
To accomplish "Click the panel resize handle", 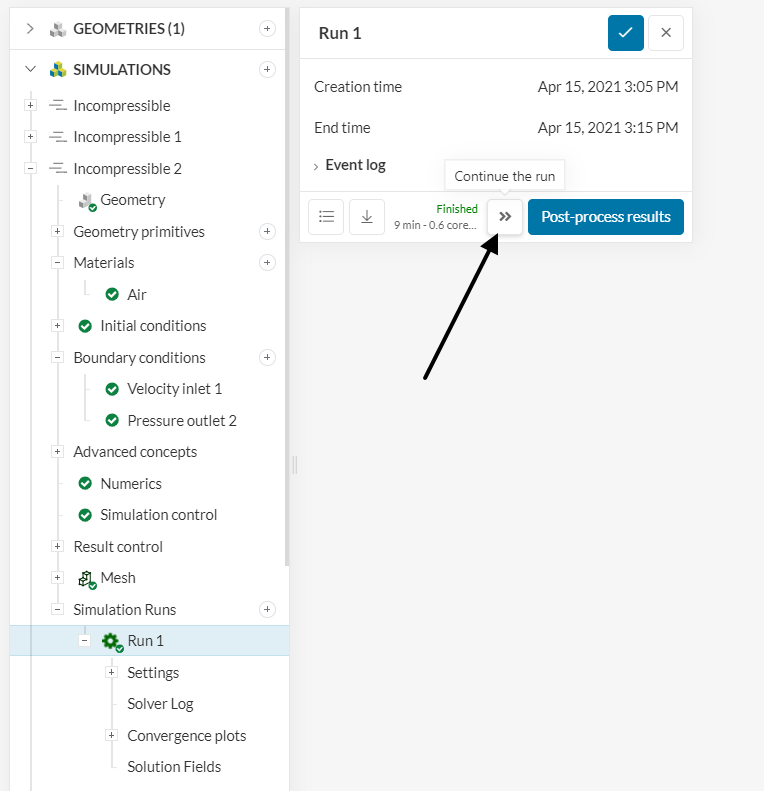I will [294, 464].
